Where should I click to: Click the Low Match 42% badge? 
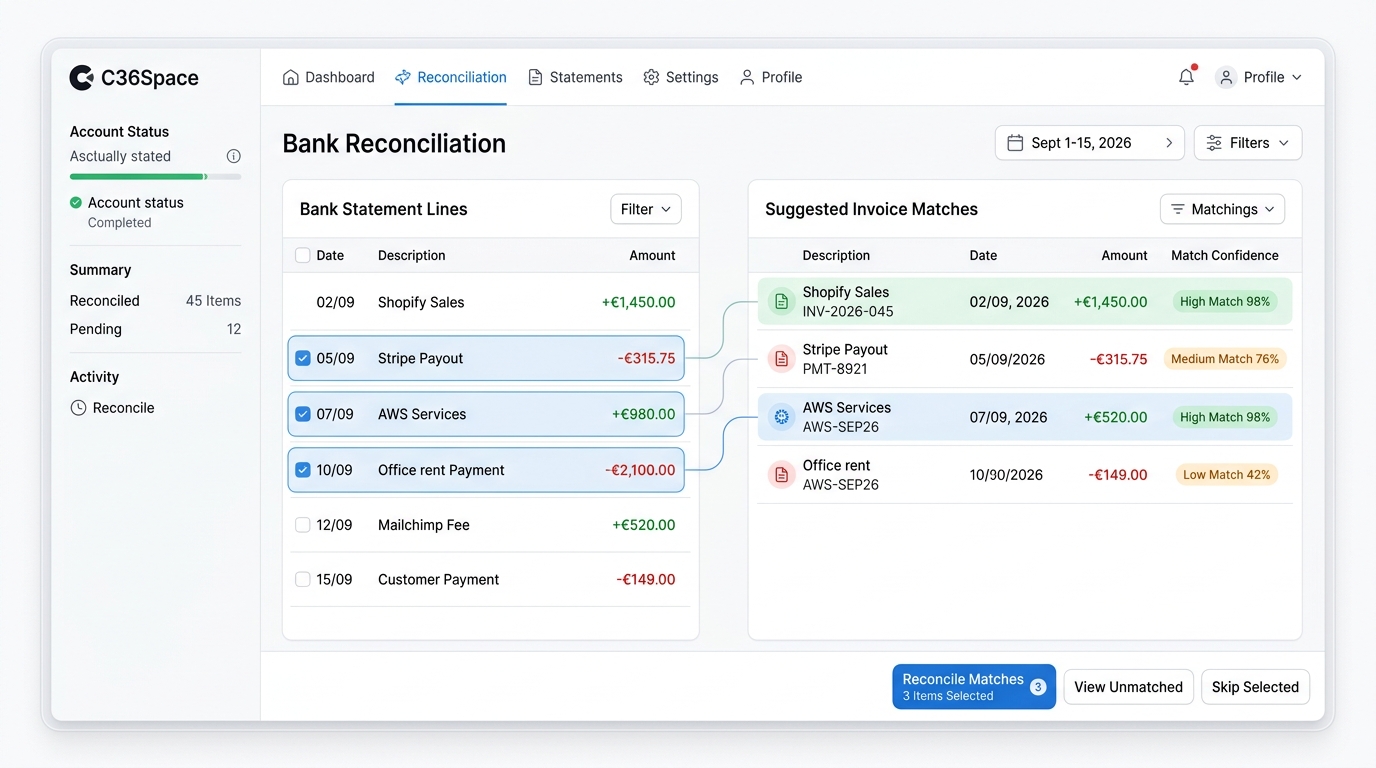pos(1227,475)
